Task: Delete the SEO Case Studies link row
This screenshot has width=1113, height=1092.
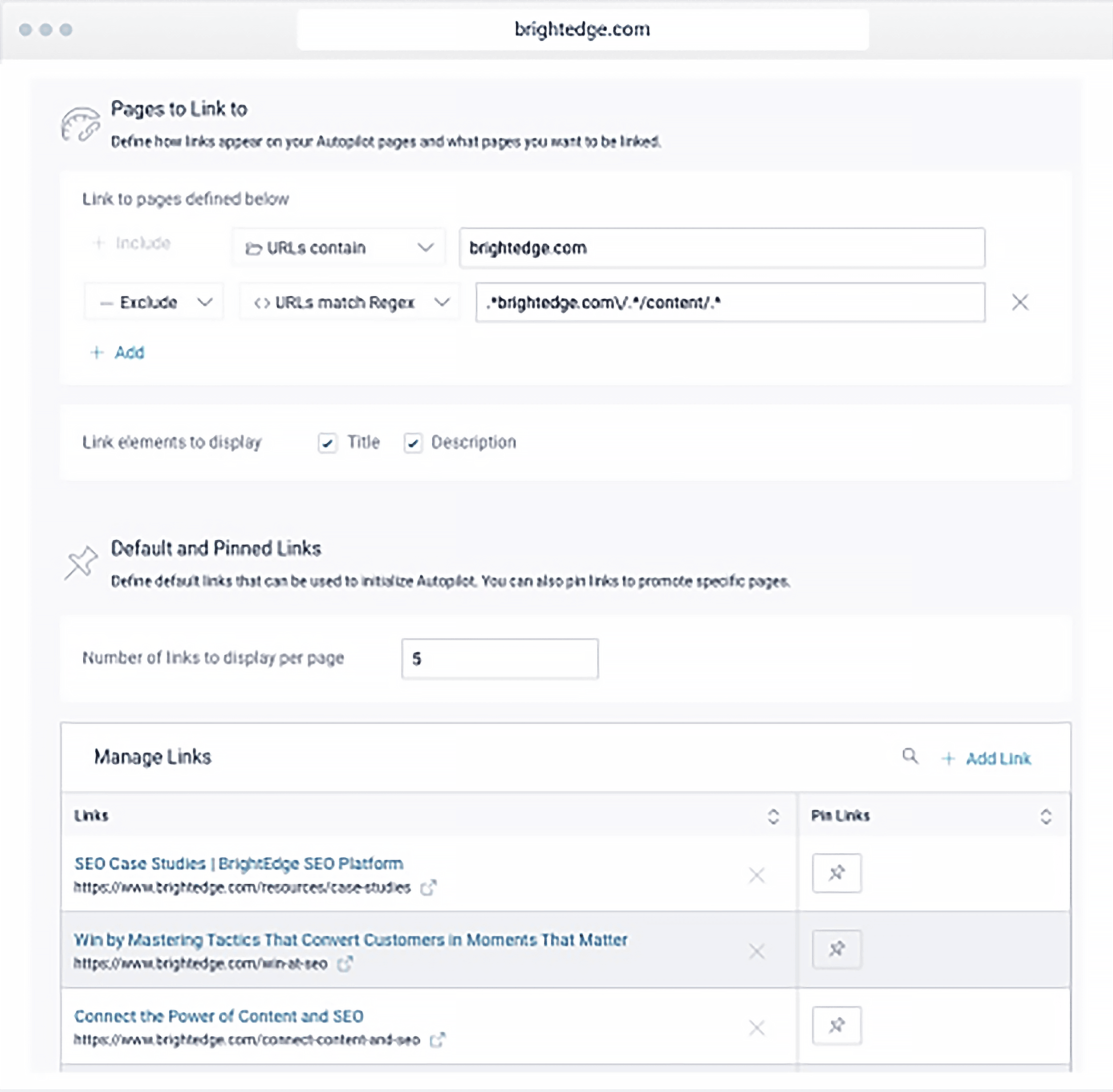Action: [x=756, y=875]
